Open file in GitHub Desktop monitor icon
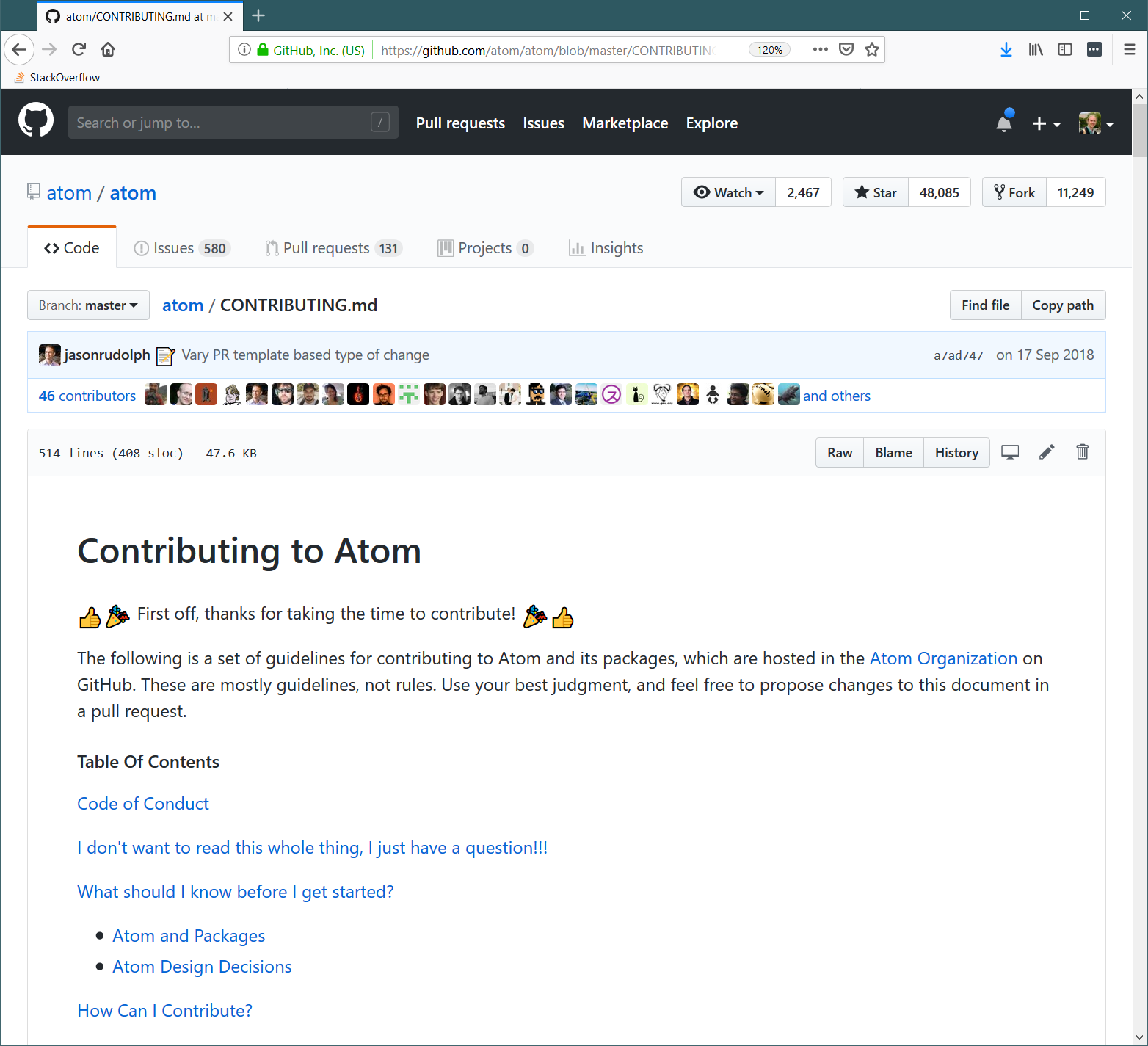1148x1046 pixels. tap(1010, 452)
